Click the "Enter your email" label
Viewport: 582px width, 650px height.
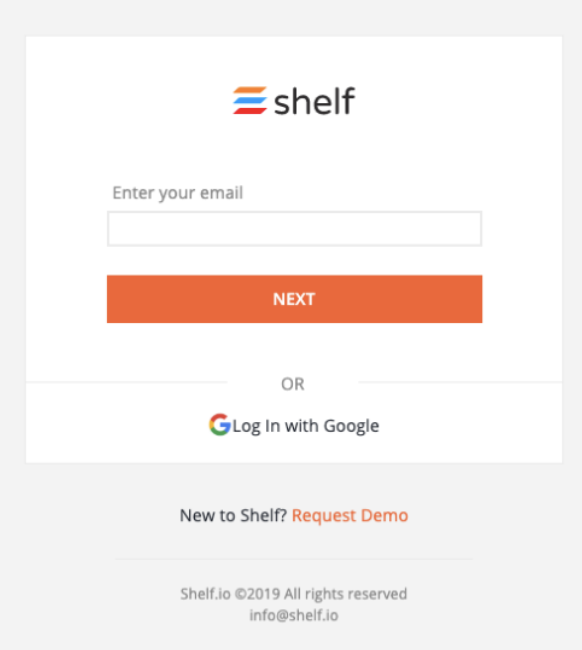[178, 193]
